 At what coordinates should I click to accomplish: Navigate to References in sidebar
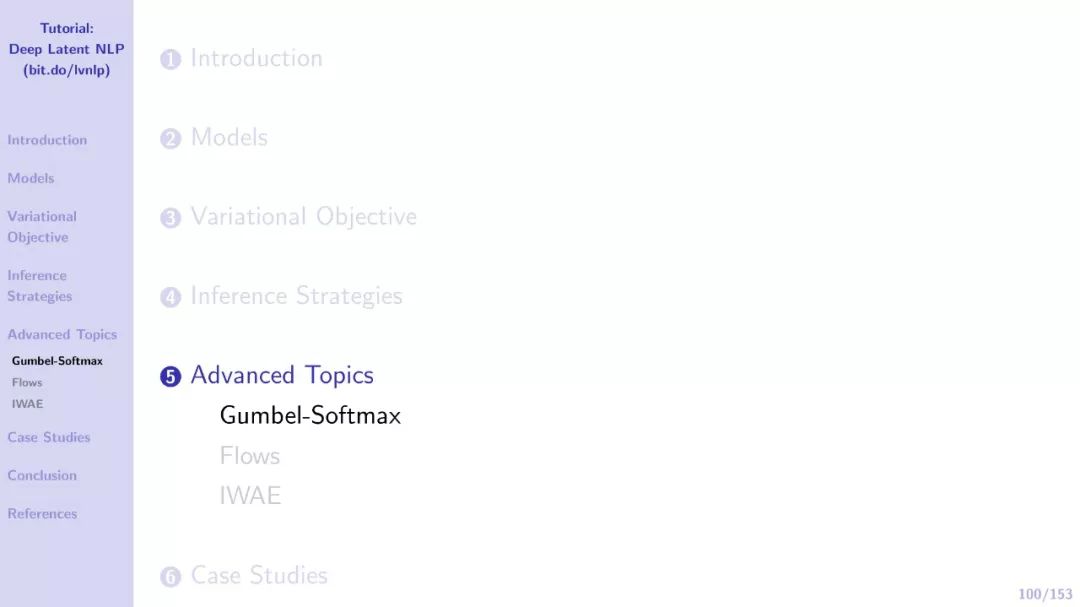point(42,513)
